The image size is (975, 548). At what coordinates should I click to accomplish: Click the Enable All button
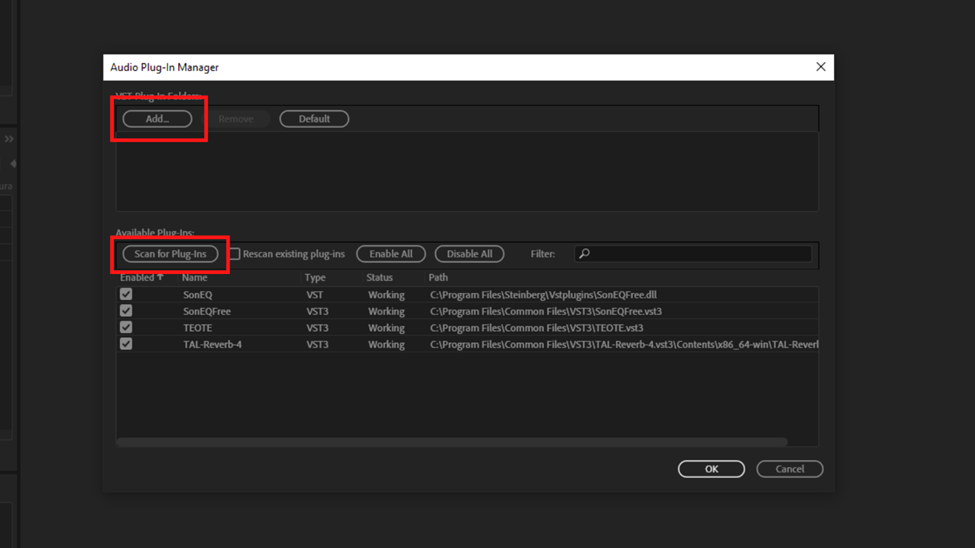tap(391, 254)
